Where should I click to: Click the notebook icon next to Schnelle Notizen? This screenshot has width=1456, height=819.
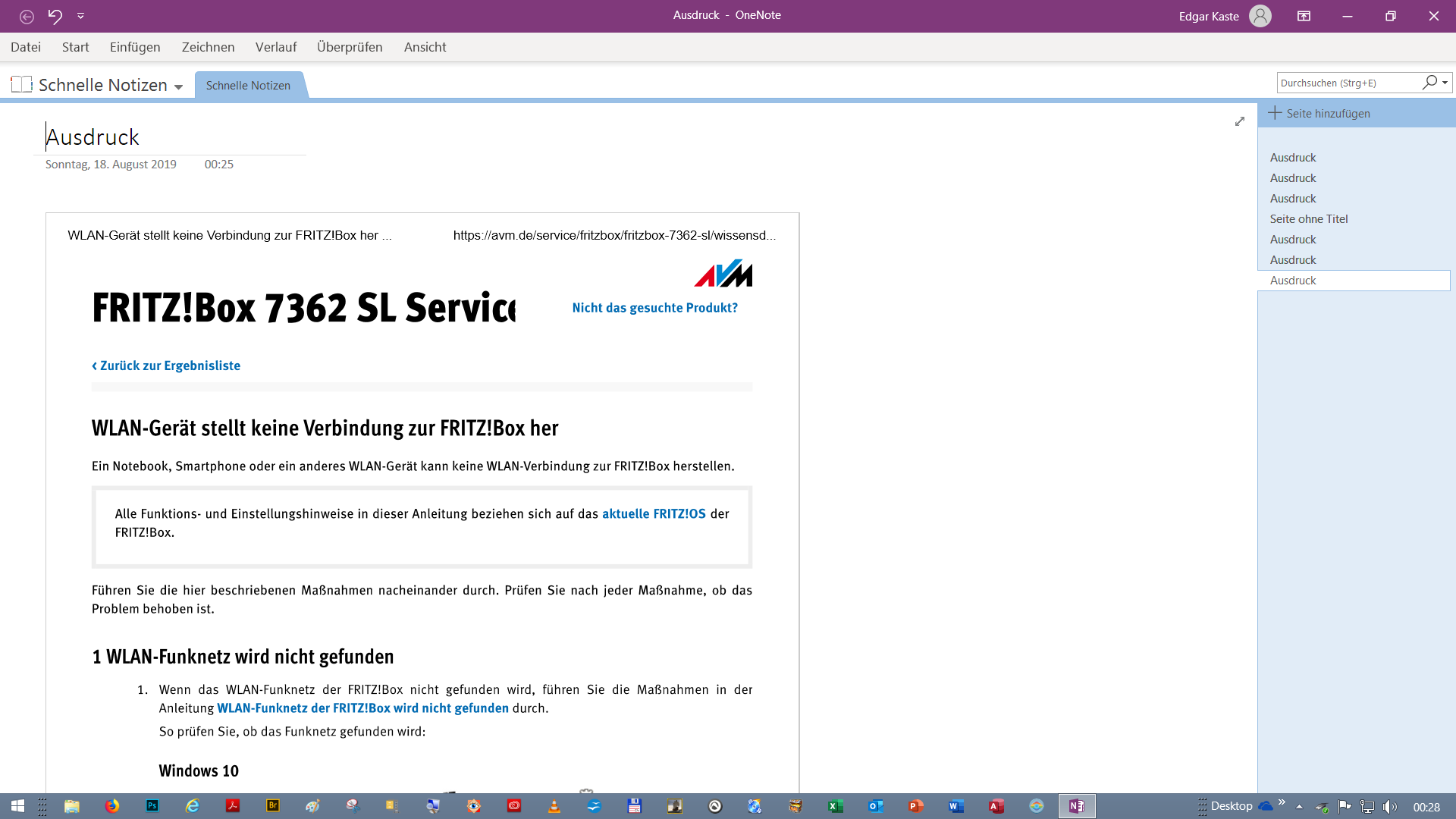coord(21,84)
